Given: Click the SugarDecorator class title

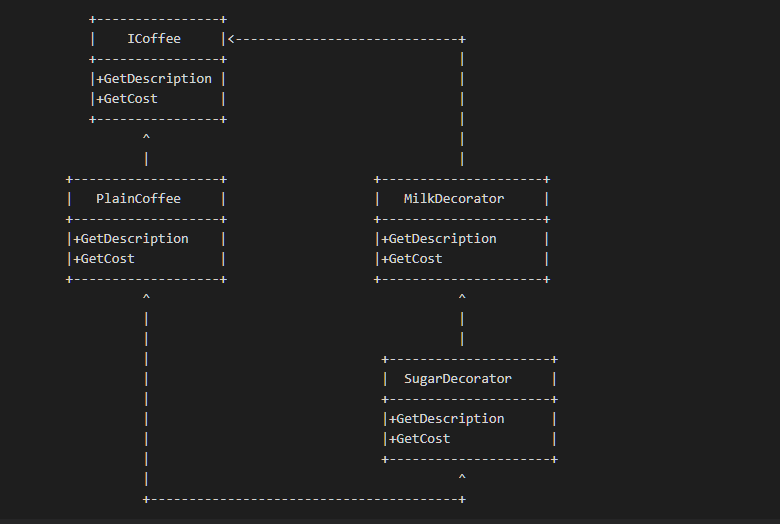Looking at the screenshot, I should tap(458, 379).
